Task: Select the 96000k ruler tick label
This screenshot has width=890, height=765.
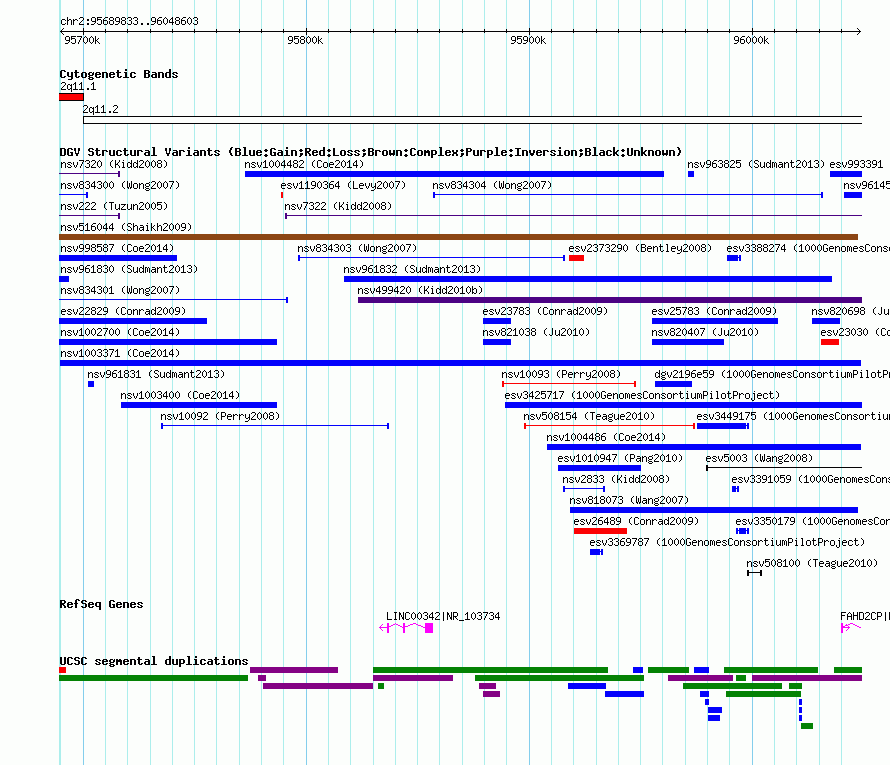Action: pos(751,40)
